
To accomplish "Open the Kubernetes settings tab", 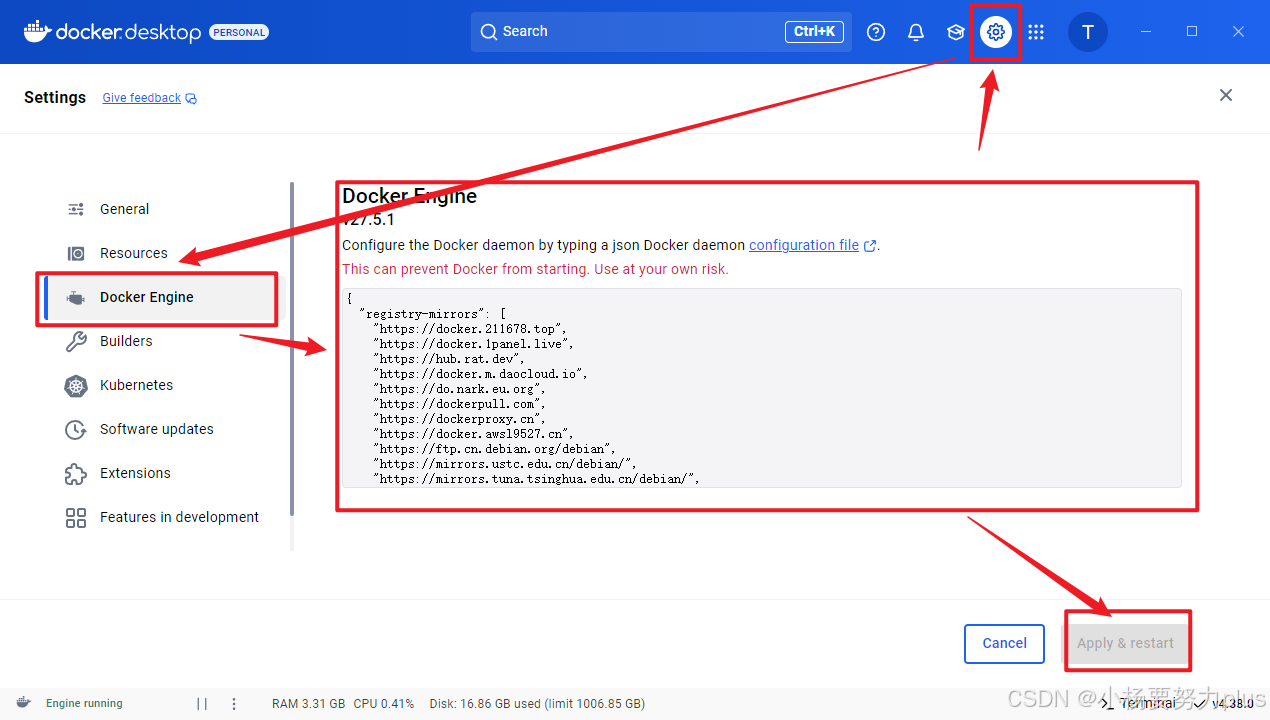I will [x=165, y=385].
